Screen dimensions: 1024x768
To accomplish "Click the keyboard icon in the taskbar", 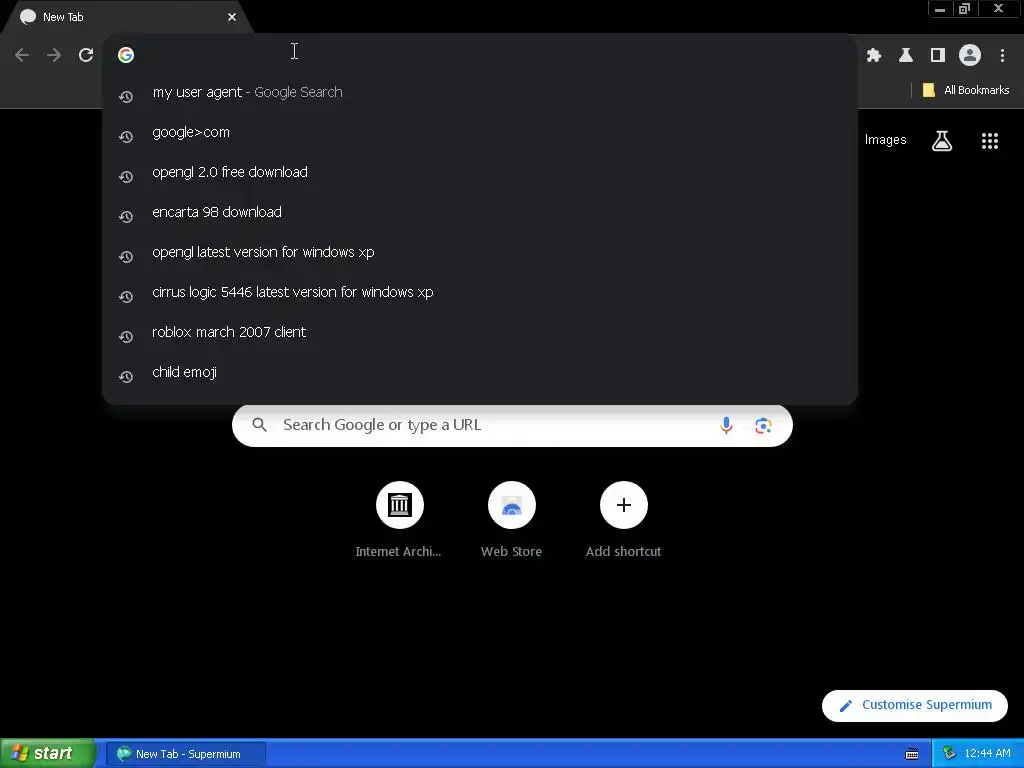I will tap(912, 754).
